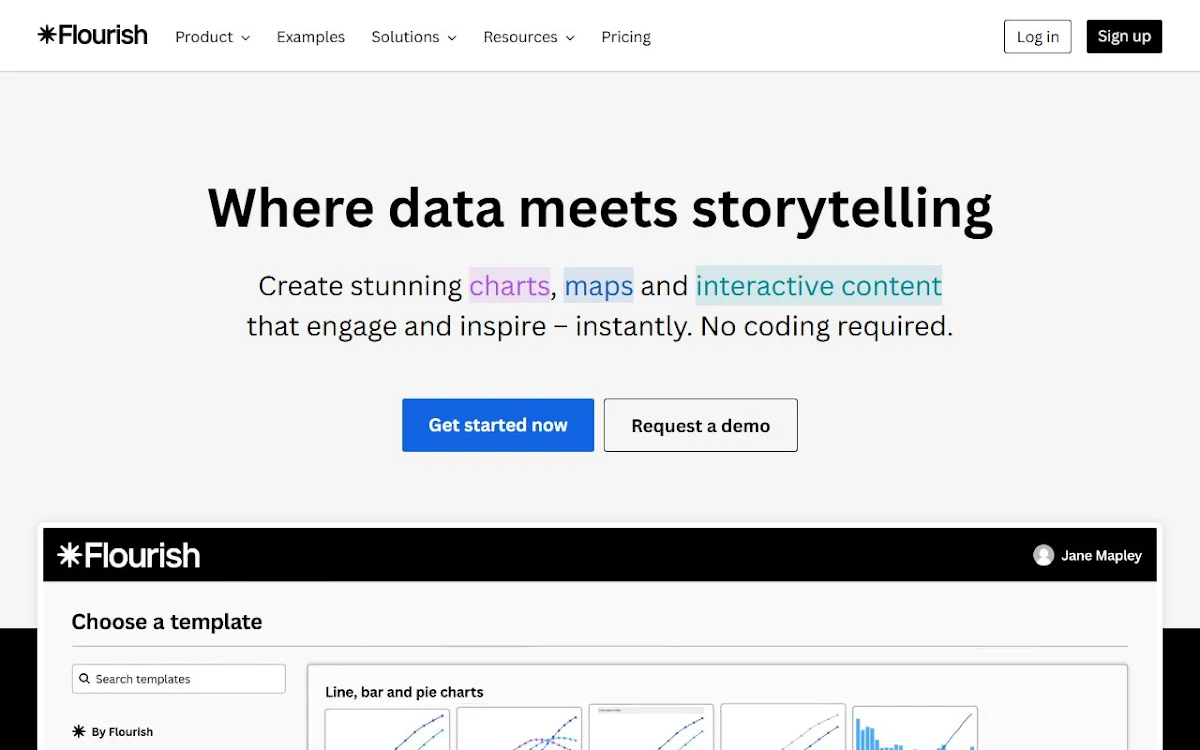Click Jane Mapley's avatar icon

(1043, 555)
